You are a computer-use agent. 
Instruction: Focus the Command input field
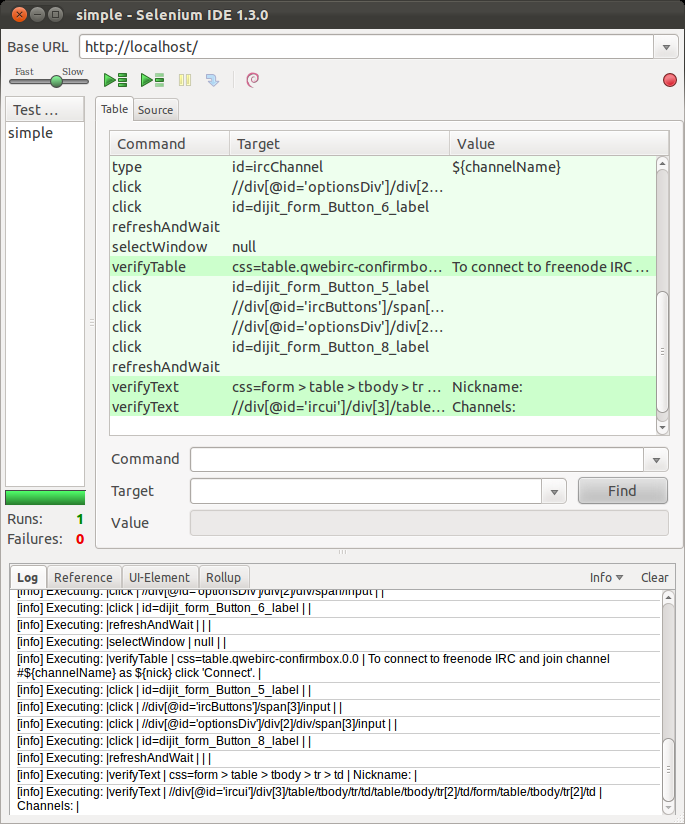point(417,460)
